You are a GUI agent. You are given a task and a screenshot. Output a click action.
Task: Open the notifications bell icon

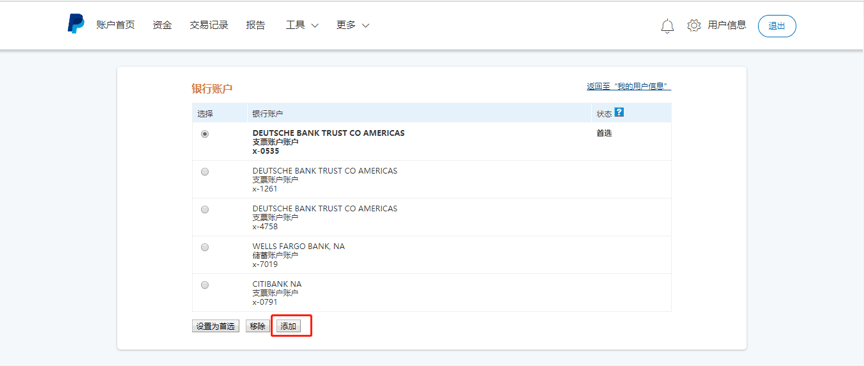coord(667,26)
